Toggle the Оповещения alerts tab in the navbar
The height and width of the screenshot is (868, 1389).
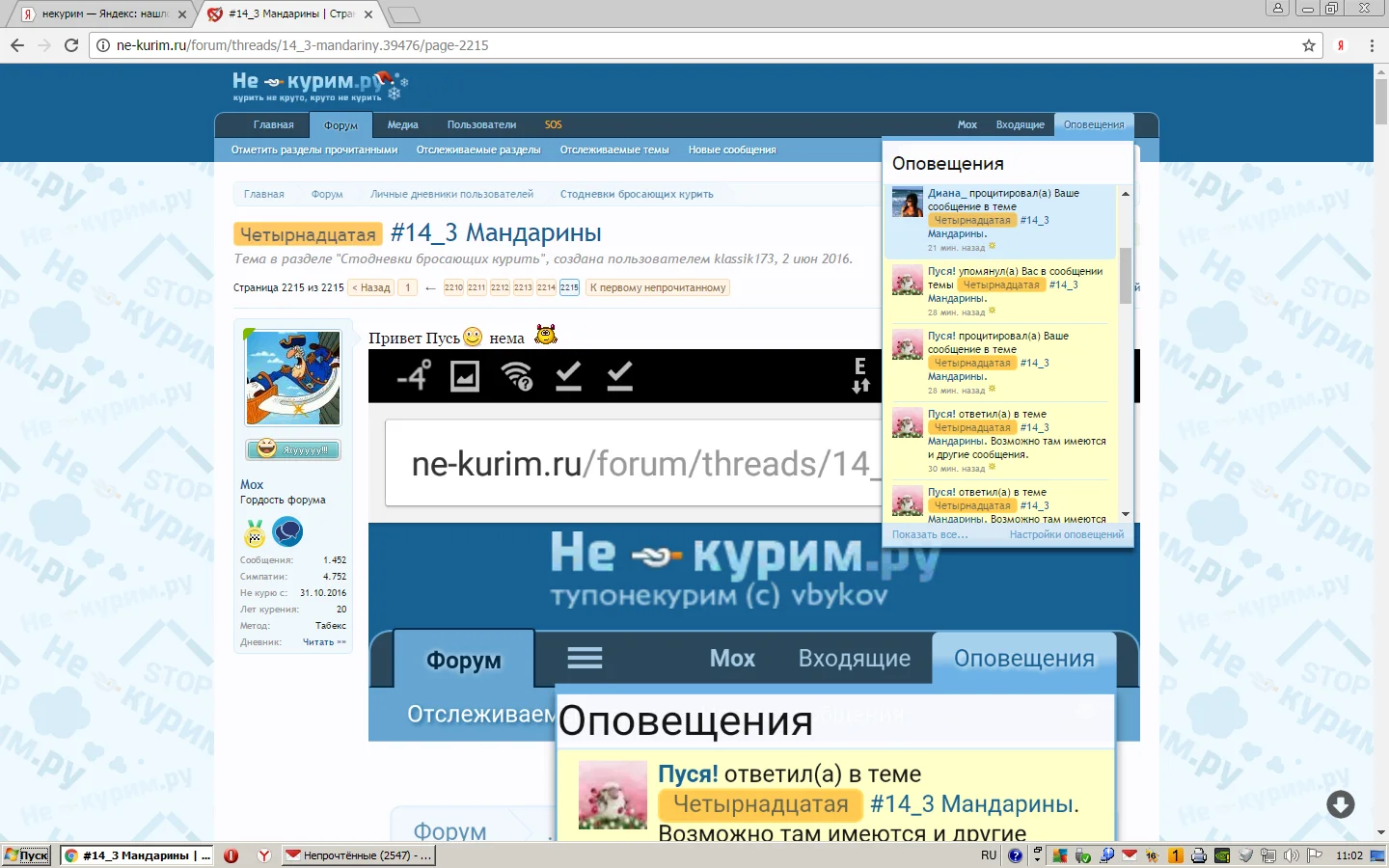tap(1094, 125)
